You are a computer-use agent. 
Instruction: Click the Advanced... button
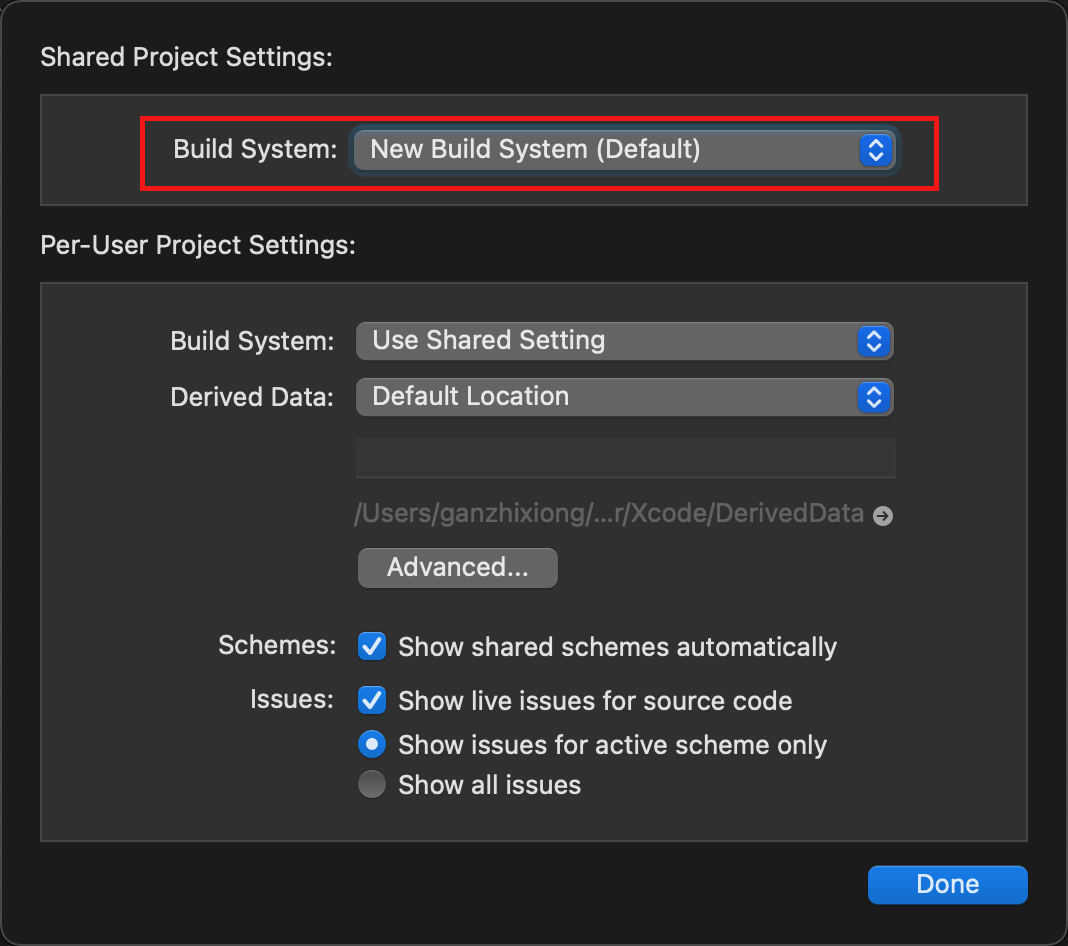(x=458, y=567)
